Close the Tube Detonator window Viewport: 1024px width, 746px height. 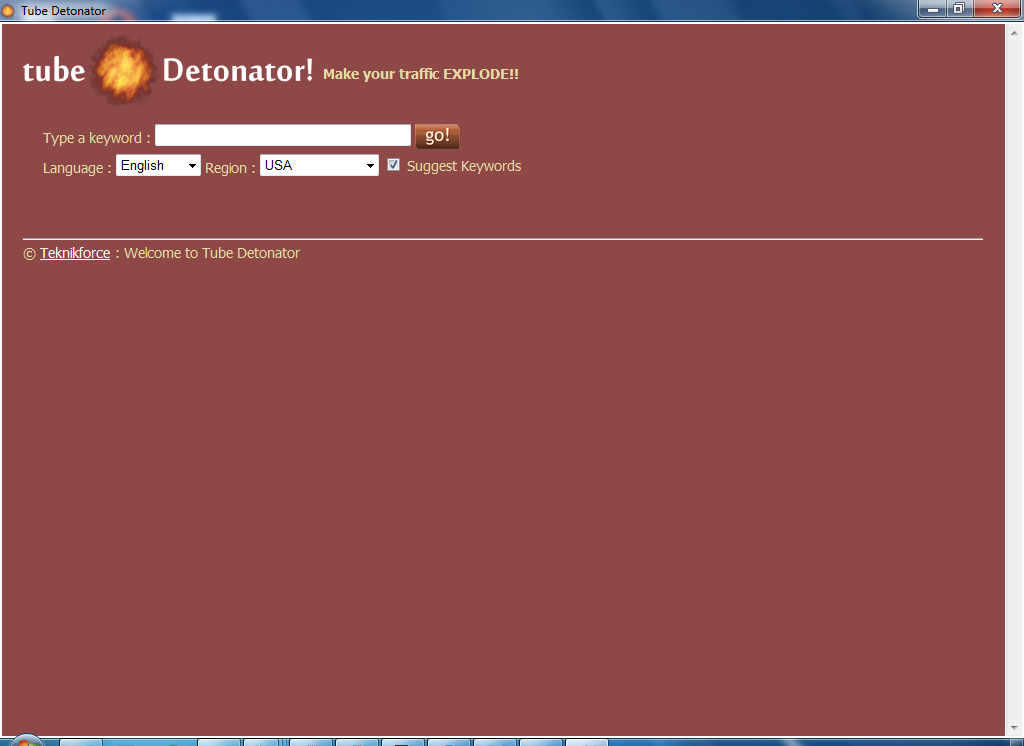[997, 9]
